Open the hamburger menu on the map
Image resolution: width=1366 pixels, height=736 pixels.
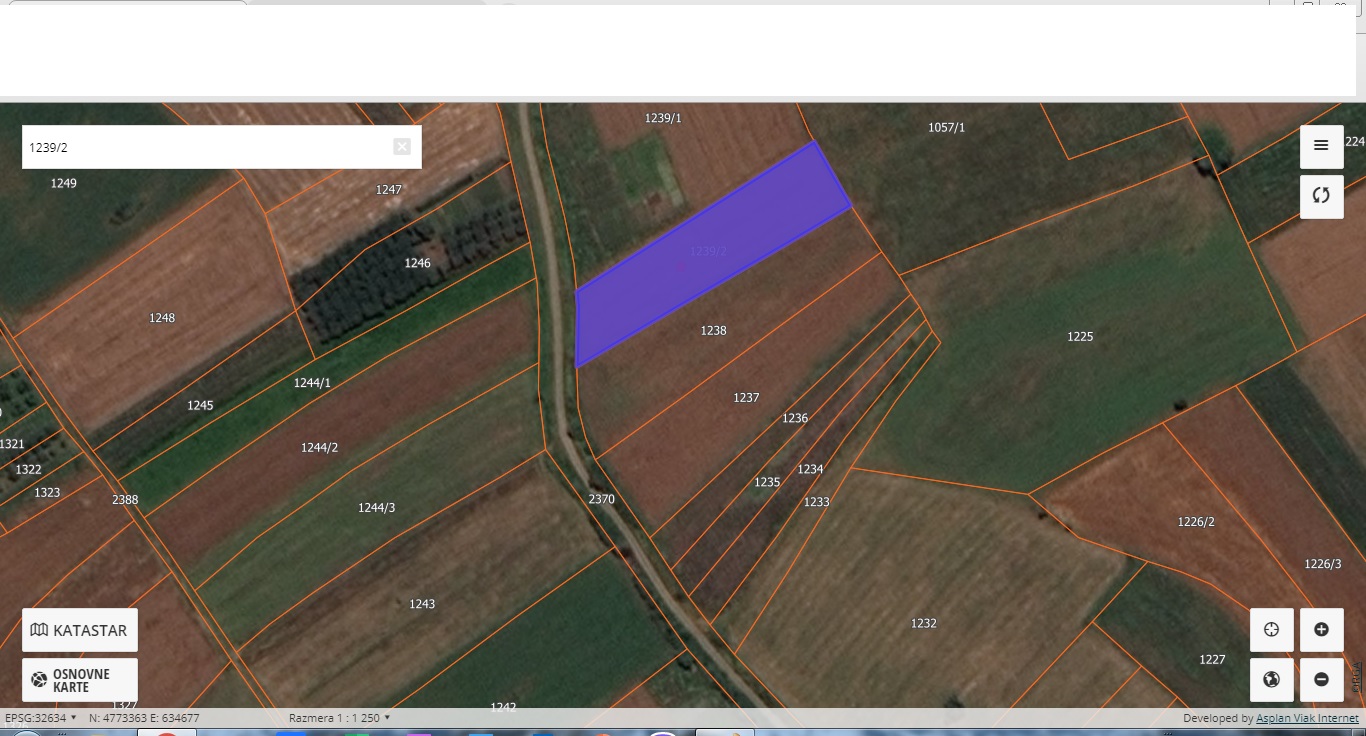tap(1321, 146)
